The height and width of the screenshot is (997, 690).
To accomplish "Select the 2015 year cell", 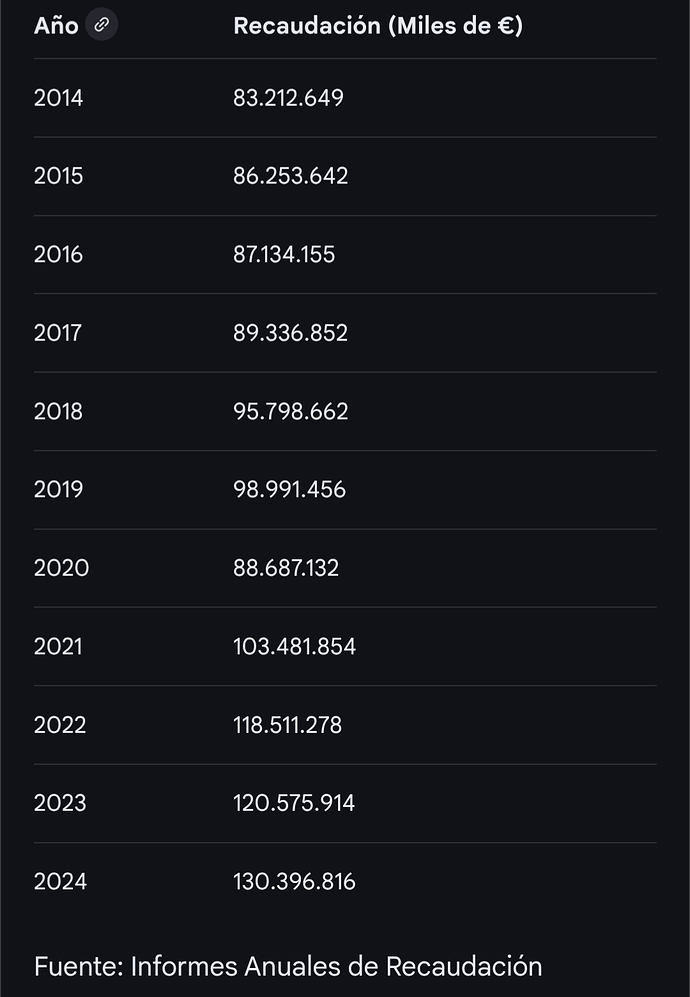I will click(59, 176).
